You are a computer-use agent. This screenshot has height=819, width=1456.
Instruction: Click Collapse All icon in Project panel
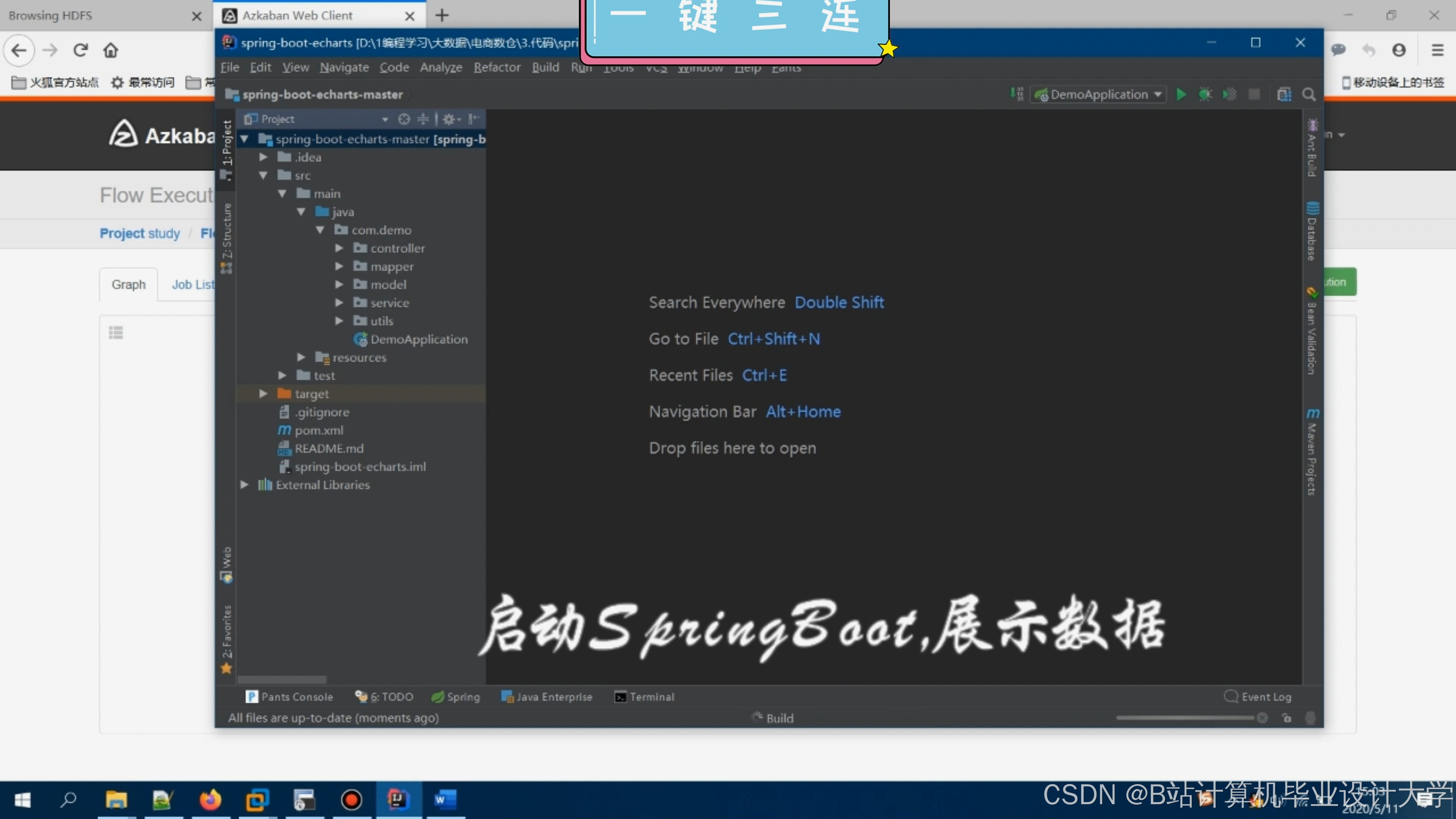click(x=423, y=119)
